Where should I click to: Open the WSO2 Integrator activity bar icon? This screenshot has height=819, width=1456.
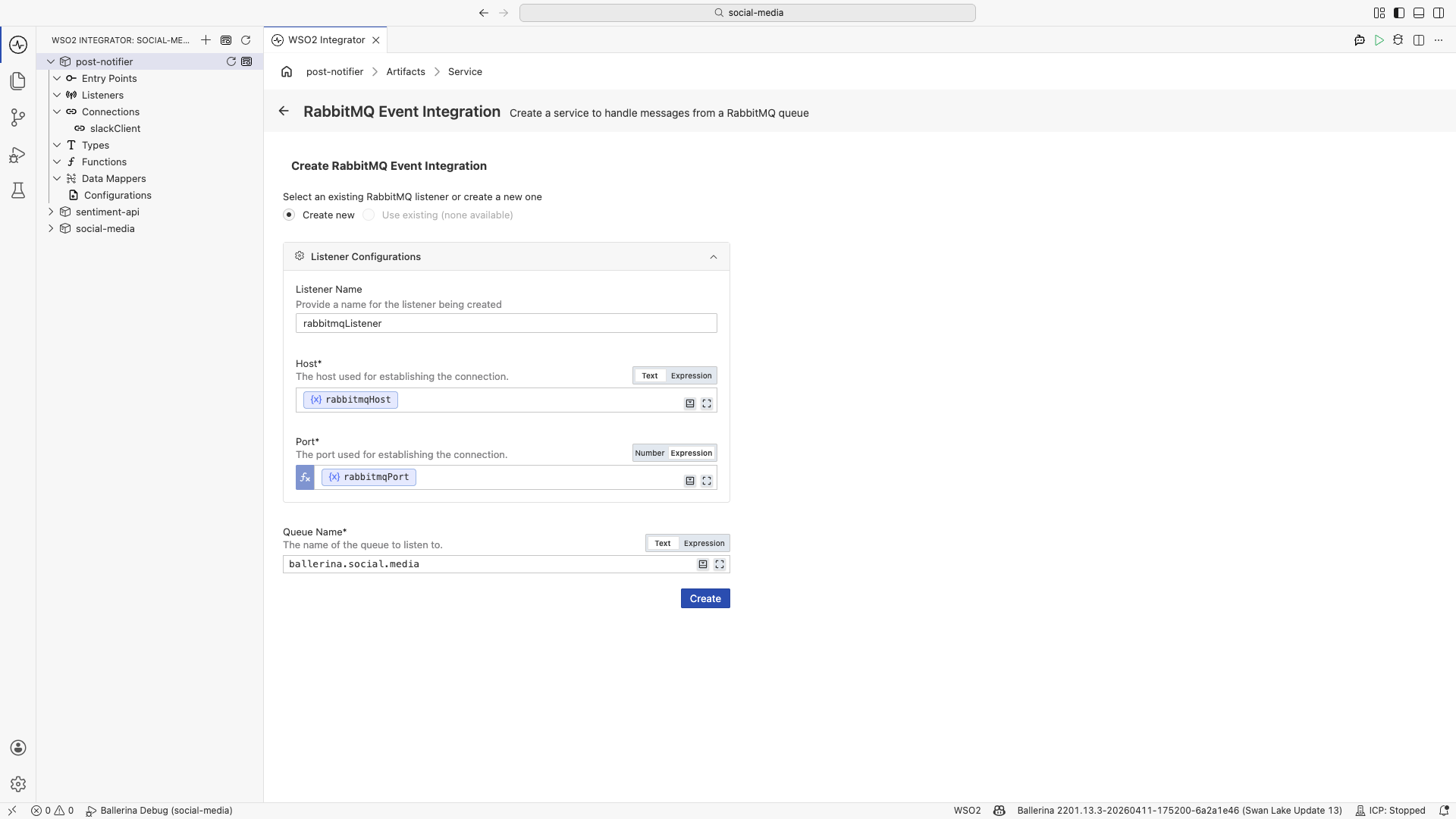(18, 45)
